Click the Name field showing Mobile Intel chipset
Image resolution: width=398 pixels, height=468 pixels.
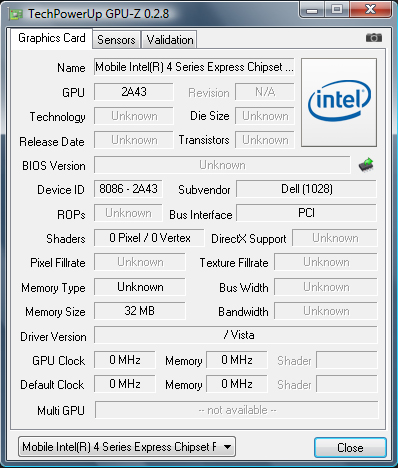click(x=194, y=67)
